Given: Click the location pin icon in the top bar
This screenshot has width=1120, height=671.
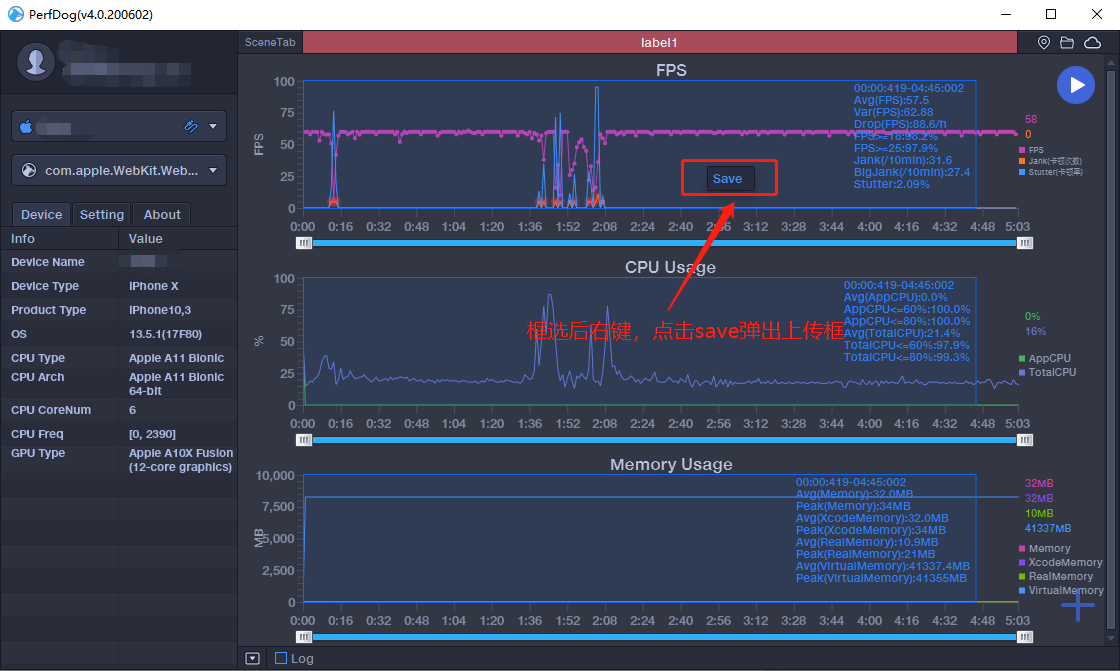Looking at the screenshot, I should pyautogui.click(x=1044, y=43).
